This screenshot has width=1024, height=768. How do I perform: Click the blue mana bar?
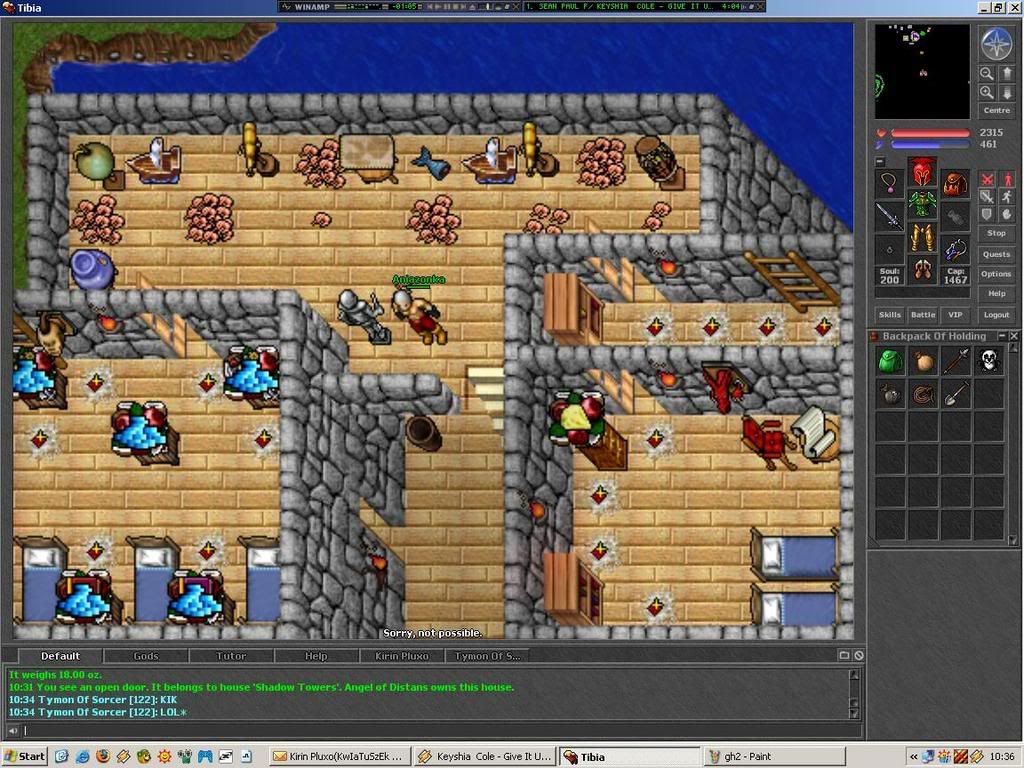pyautogui.click(x=931, y=144)
